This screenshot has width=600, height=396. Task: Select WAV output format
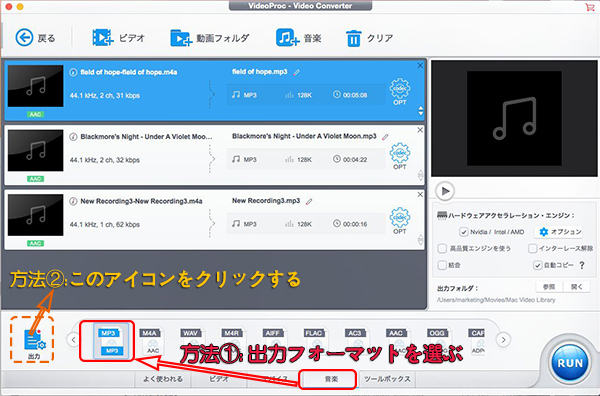tap(192, 341)
